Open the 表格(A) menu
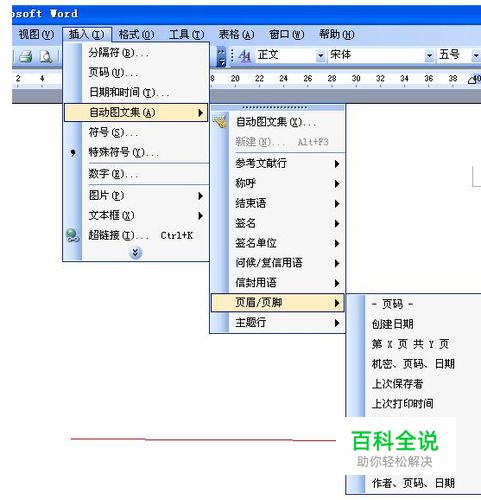481x500 pixels. pyautogui.click(x=236, y=34)
